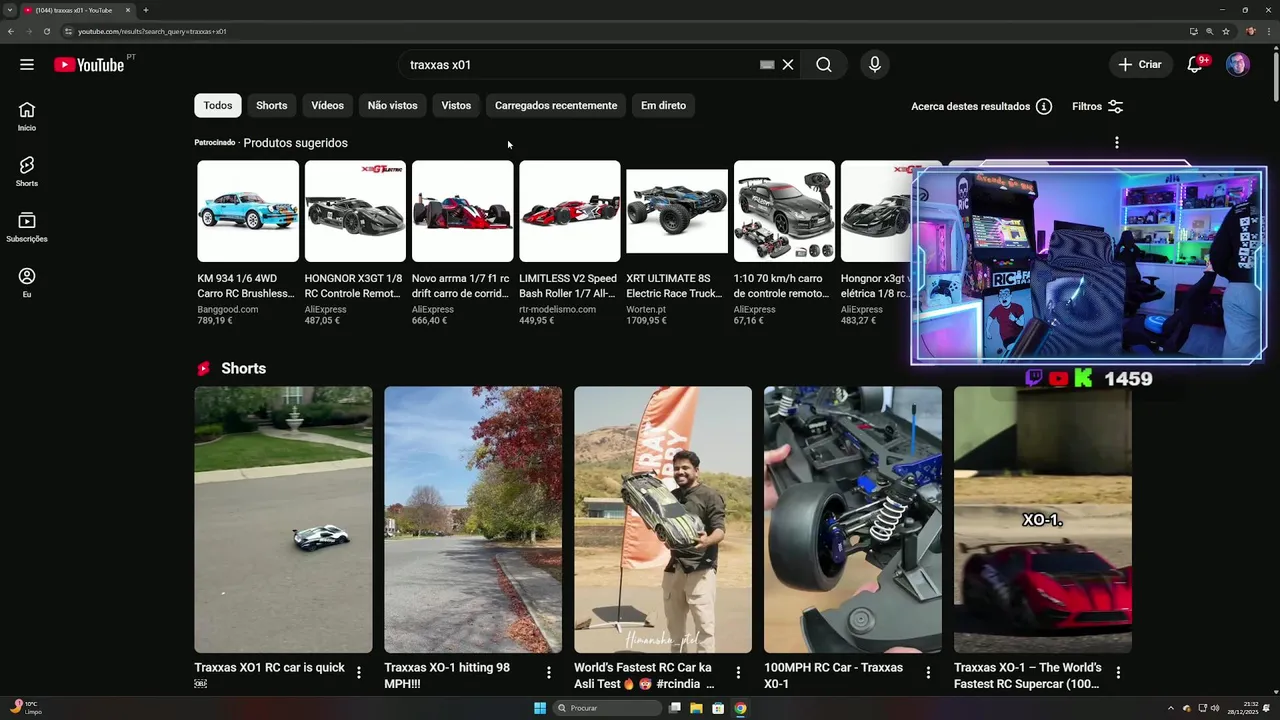
Task: Close the traxxas x01 YouTube tab
Action: pyautogui.click(x=128, y=10)
